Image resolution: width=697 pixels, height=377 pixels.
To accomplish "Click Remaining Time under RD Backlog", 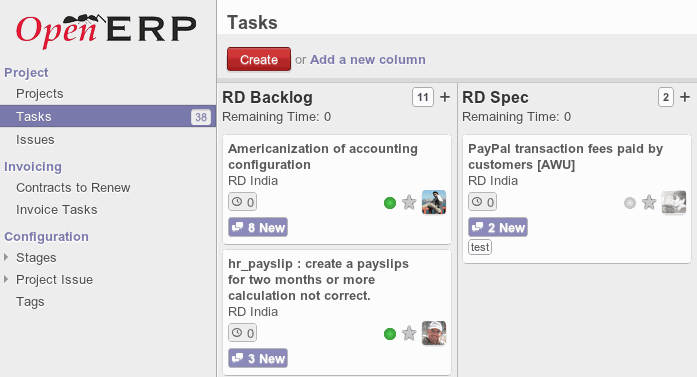I will point(276,117).
